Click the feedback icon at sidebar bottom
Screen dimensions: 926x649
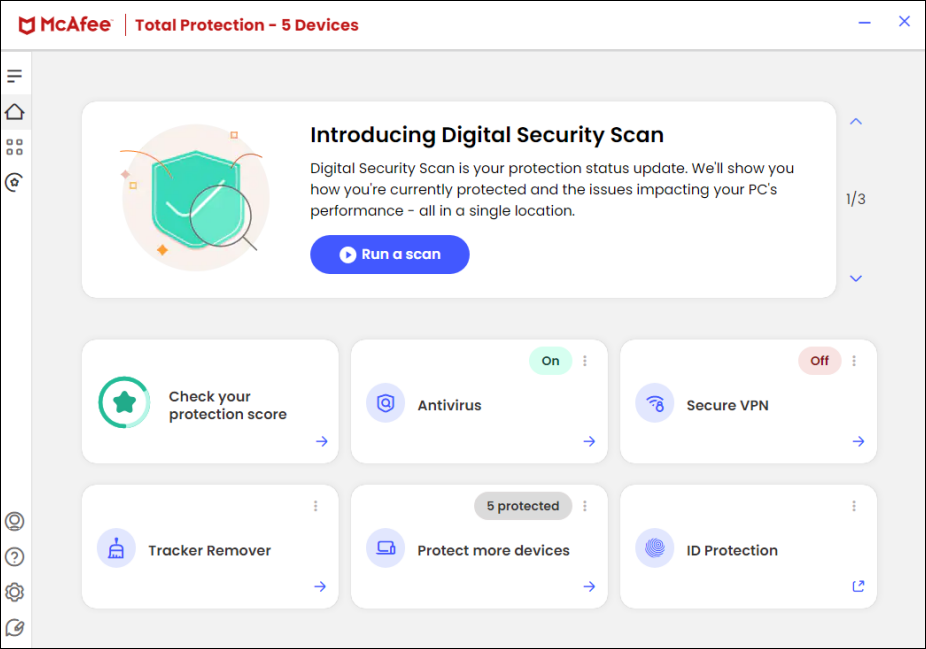pos(15,628)
